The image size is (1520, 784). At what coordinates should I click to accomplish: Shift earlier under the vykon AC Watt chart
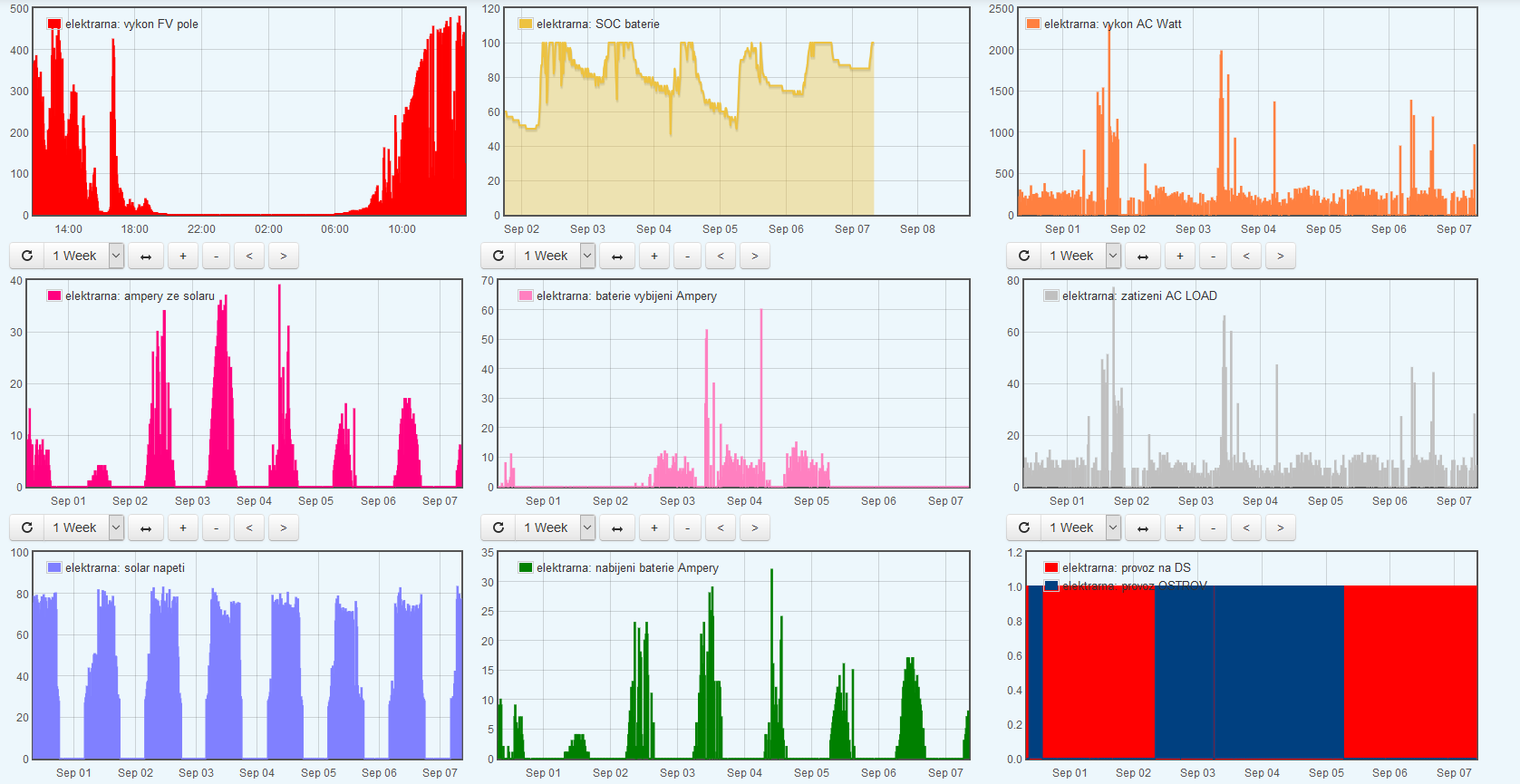point(1246,256)
